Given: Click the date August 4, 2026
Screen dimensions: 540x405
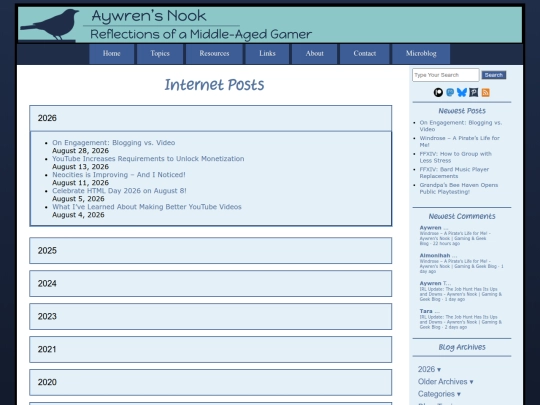Looking at the screenshot, I should (x=78, y=215).
